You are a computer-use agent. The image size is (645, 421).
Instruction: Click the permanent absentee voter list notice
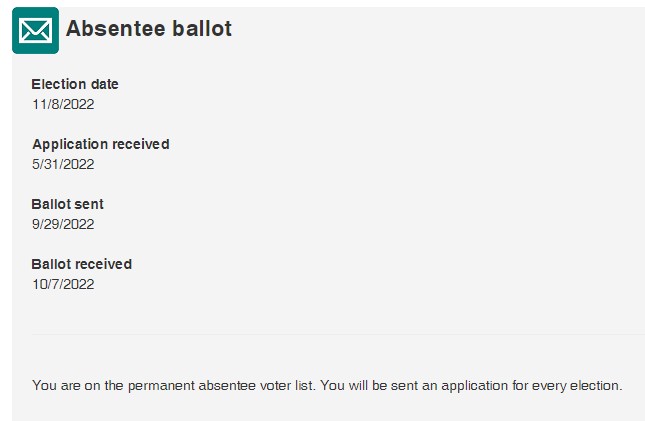click(x=327, y=386)
